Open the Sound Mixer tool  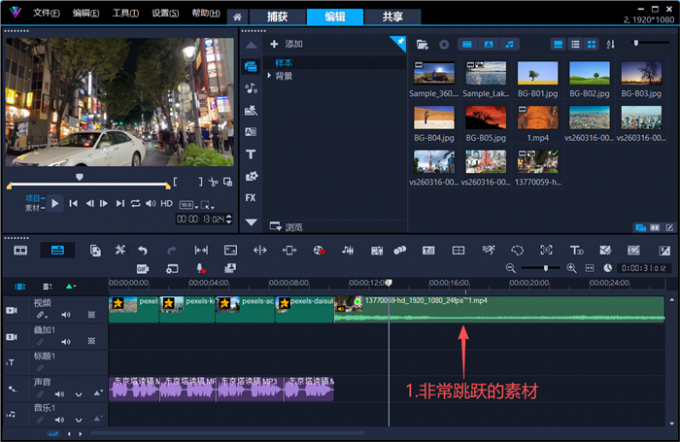pyautogui.click(x=347, y=250)
